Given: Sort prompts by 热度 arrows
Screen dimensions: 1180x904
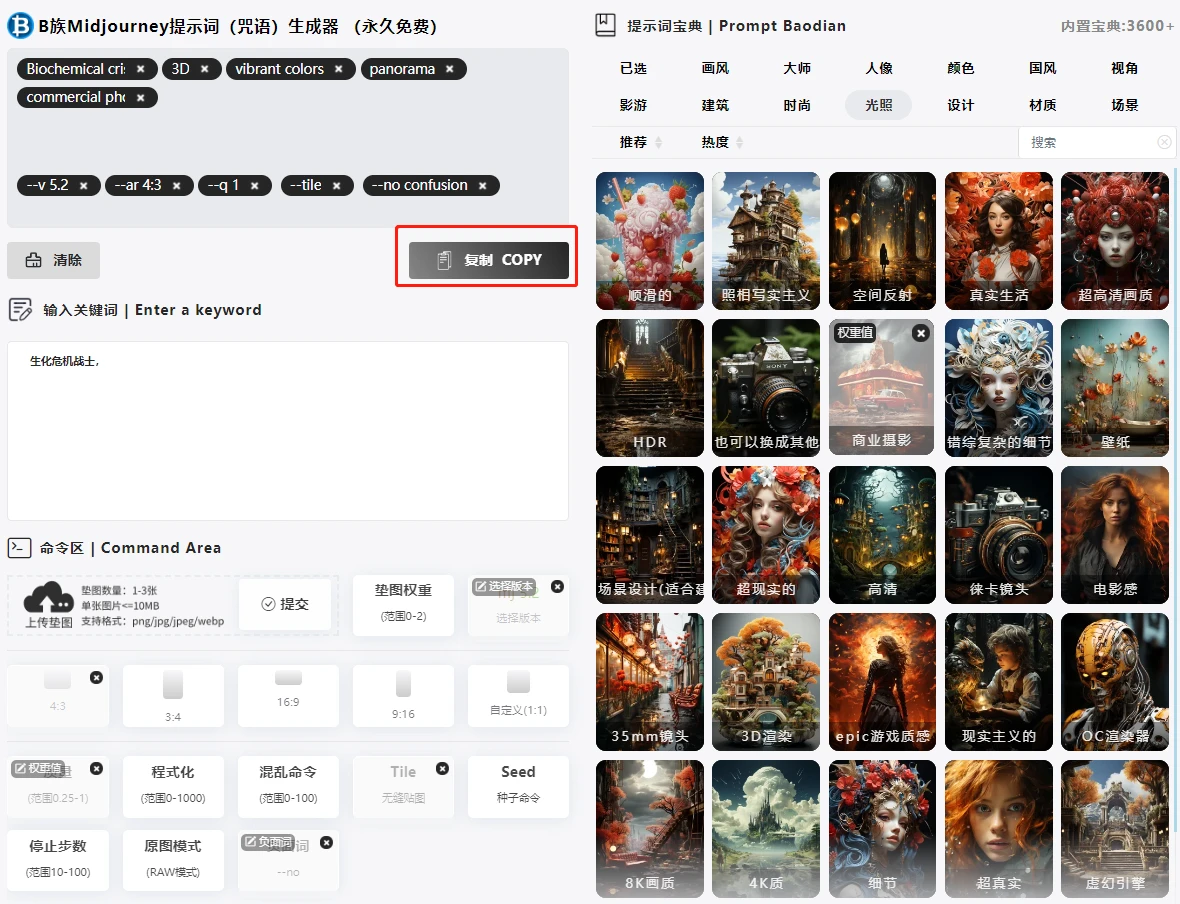Looking at the screenshot, I should coord(740,142).
